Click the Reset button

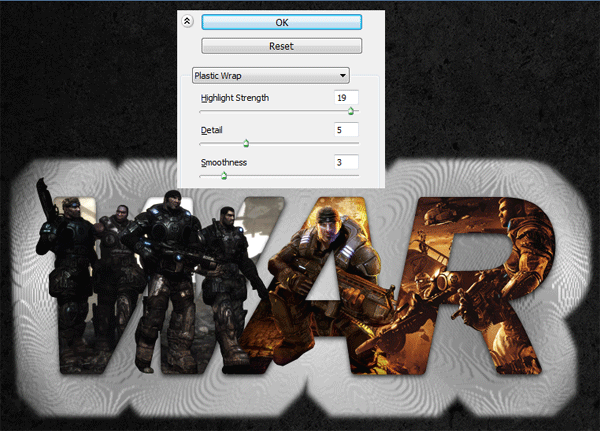point(281,46)
